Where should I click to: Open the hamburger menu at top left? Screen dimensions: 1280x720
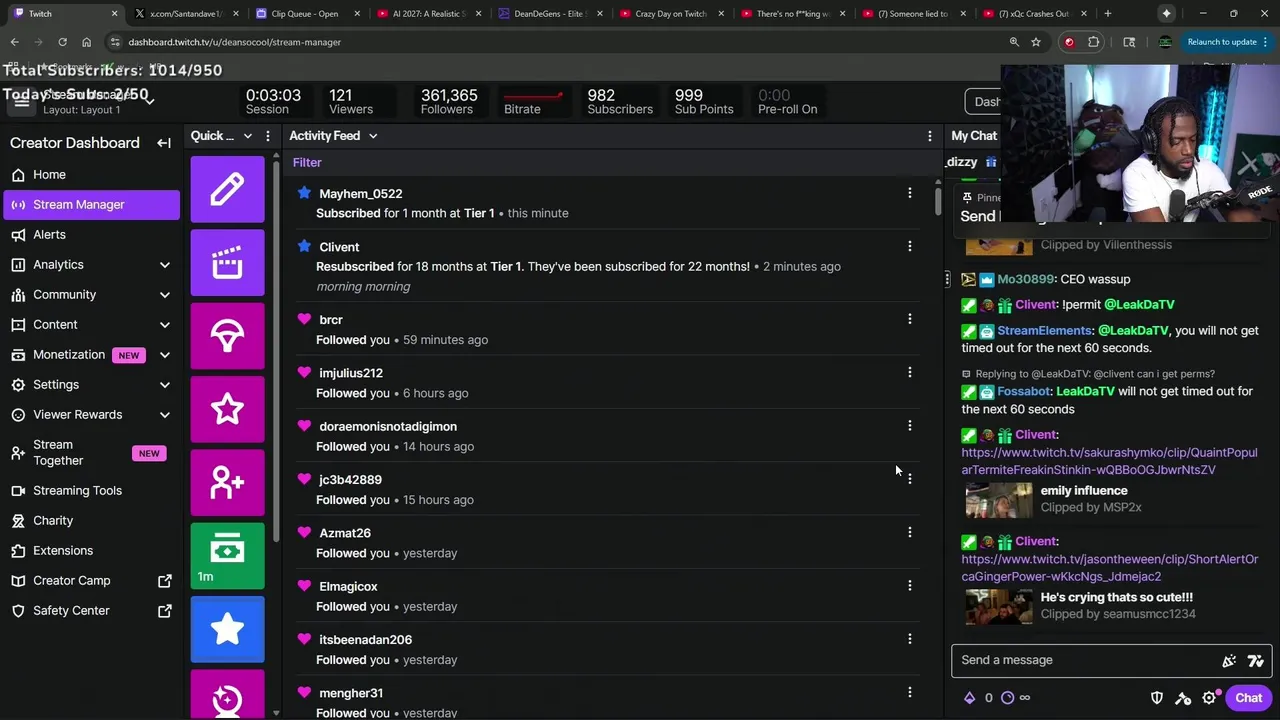coord(21,102)
